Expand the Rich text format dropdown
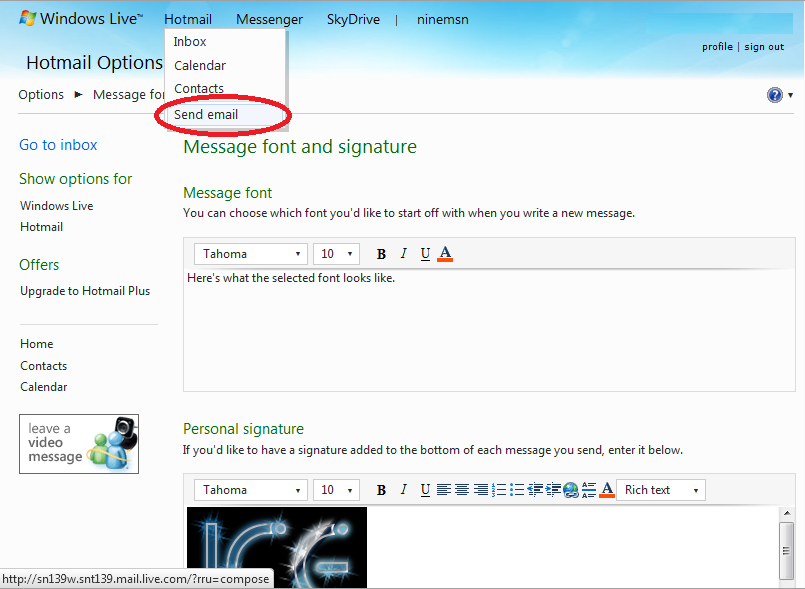This screenshot has width=805, height=589. 660,490
